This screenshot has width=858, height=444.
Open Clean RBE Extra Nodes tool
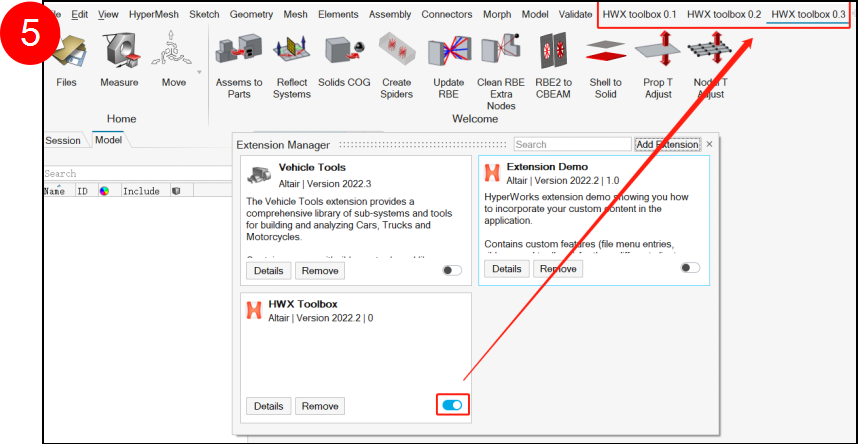[501, 50]
